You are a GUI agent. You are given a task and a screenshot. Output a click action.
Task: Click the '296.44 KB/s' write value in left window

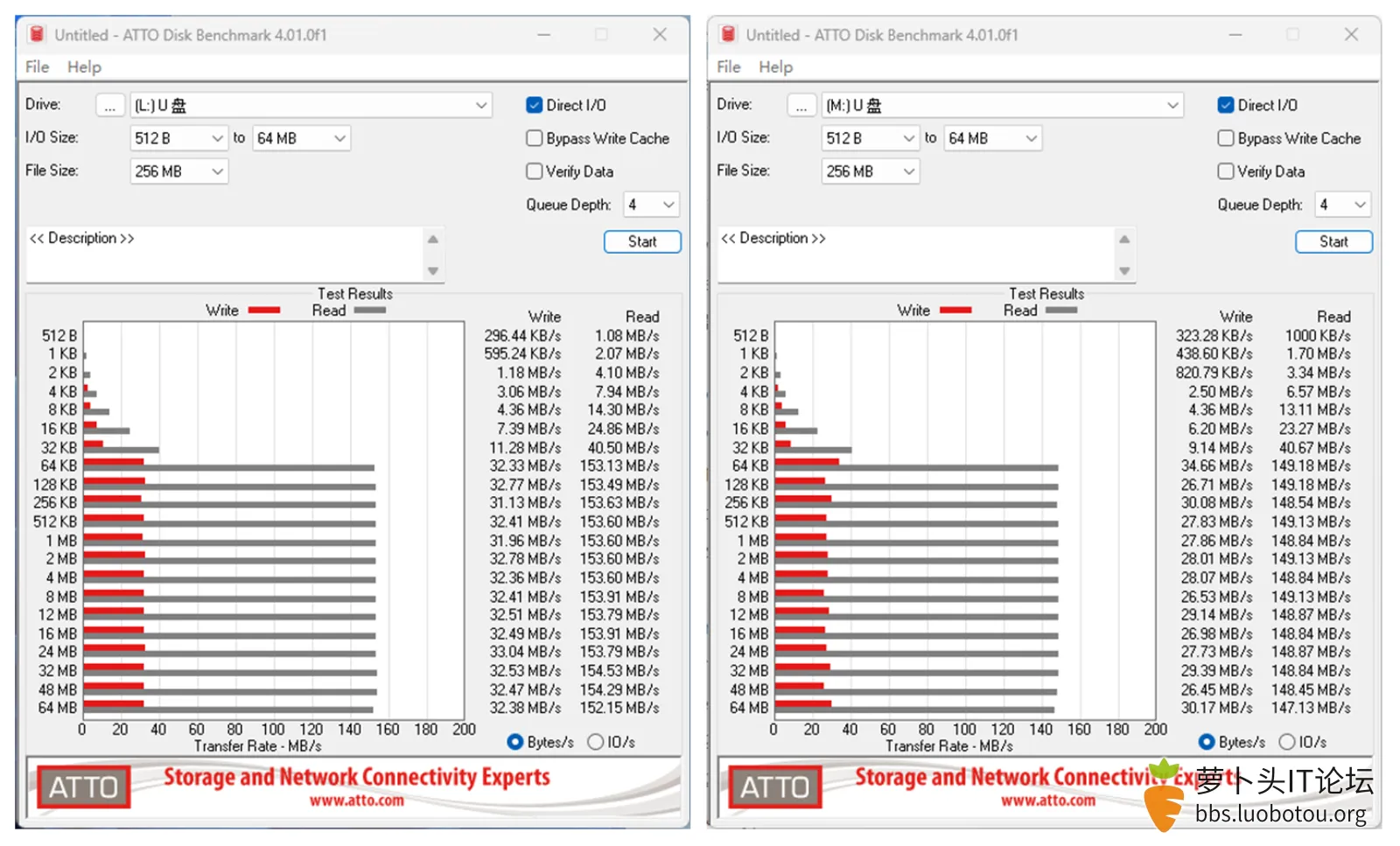[522, 336]
